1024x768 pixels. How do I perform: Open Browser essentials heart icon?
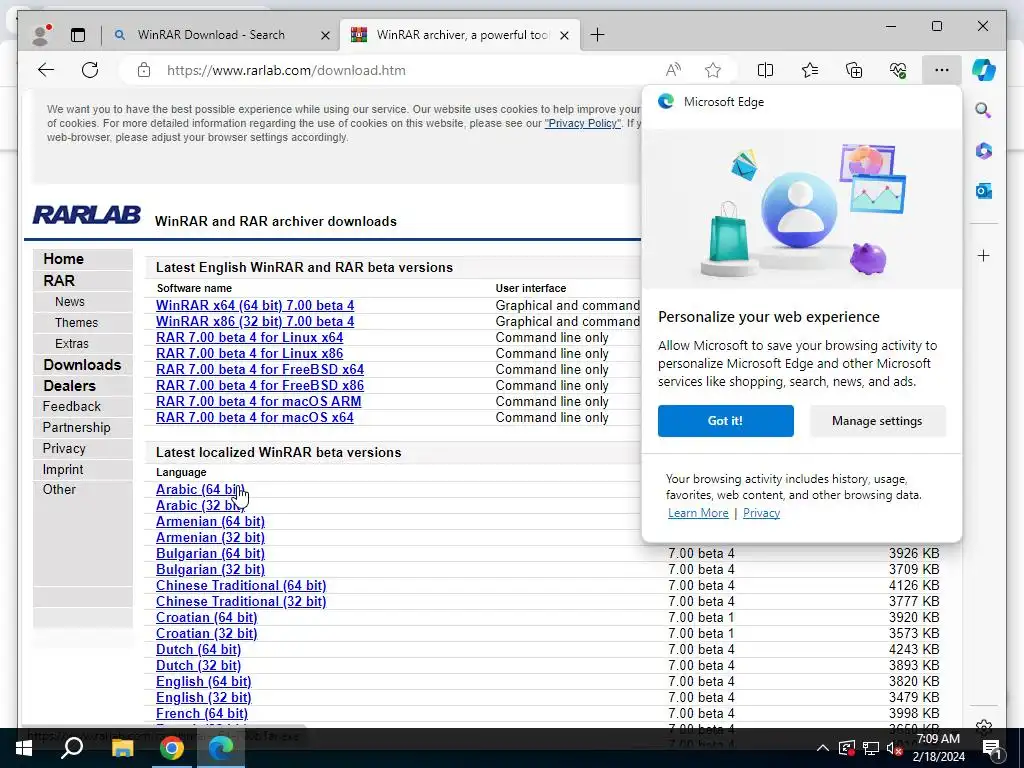(x=898, y=70)
